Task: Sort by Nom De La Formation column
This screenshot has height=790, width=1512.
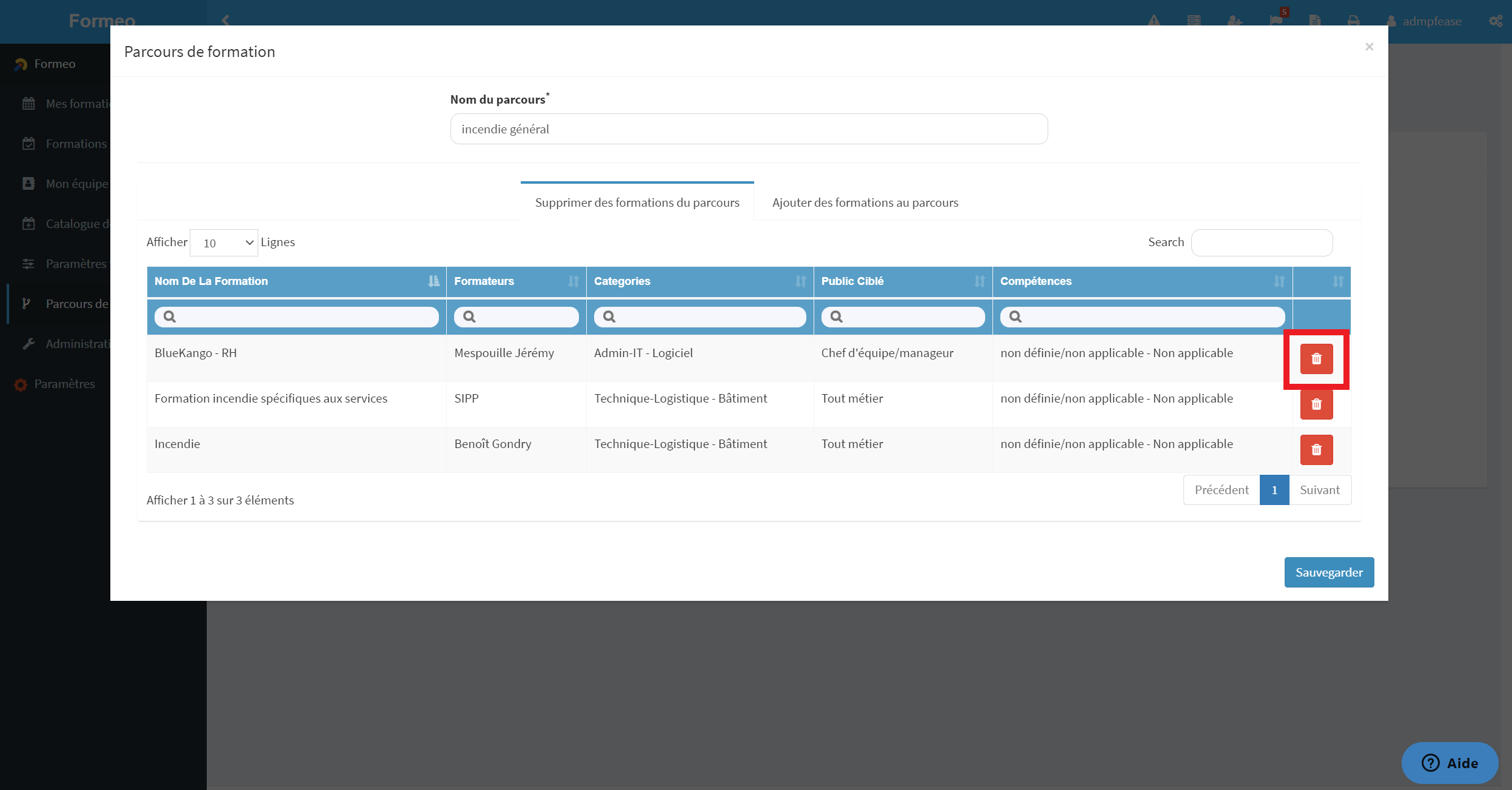Action: (296, 281)
